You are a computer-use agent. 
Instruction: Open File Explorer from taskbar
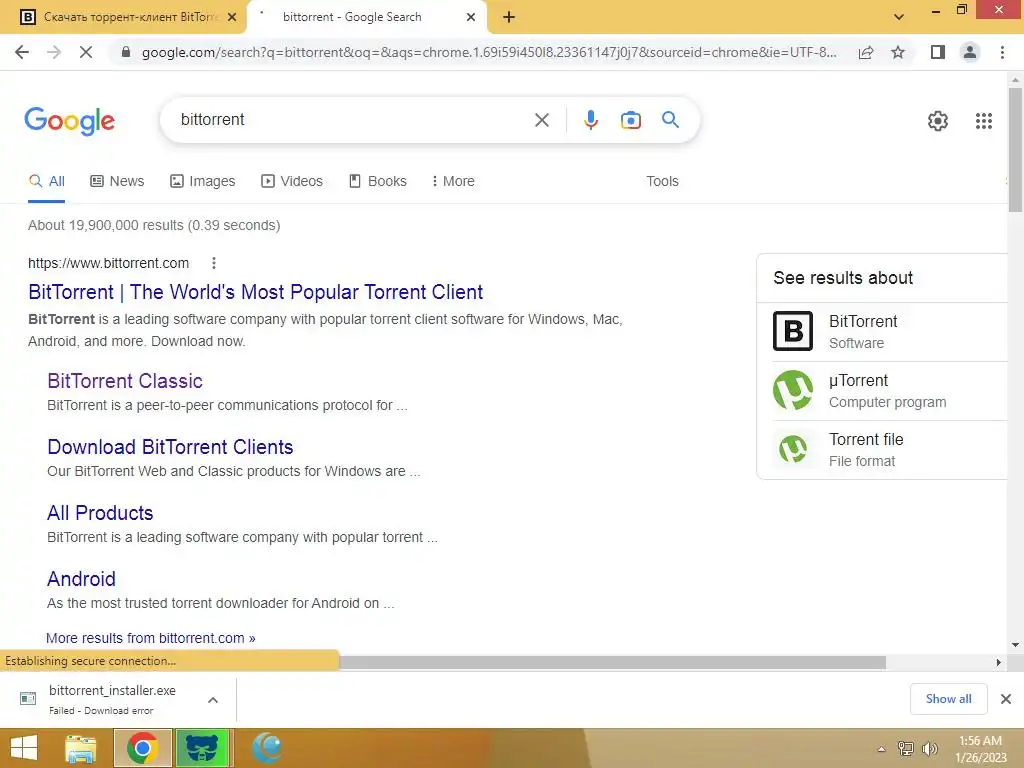tap(81, 748)
